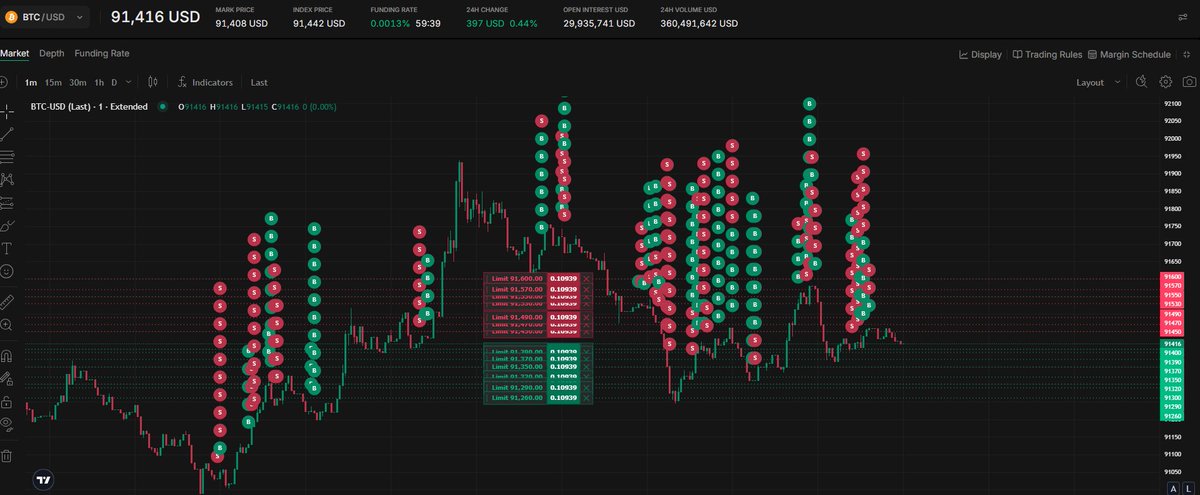The height and width of the screenshot is (495, 1200).
Task: Select the Limit 91,600.00 order label
Action: click(x=516, y=278)
